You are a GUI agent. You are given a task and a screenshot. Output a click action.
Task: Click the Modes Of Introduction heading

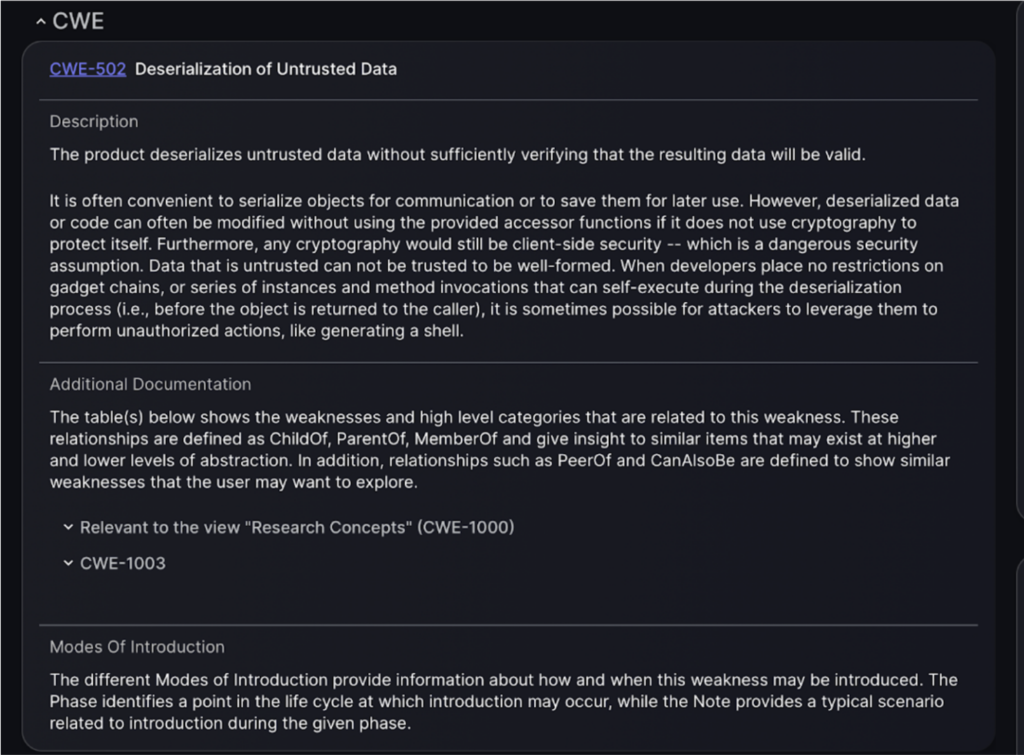pos(137,647)
